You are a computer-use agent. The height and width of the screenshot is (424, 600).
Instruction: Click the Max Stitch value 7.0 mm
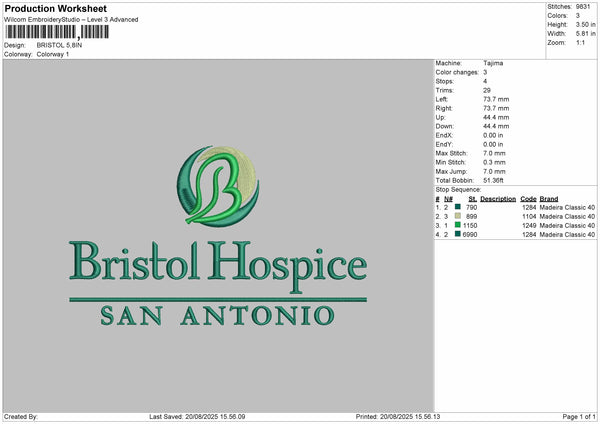tap(494, 153)
